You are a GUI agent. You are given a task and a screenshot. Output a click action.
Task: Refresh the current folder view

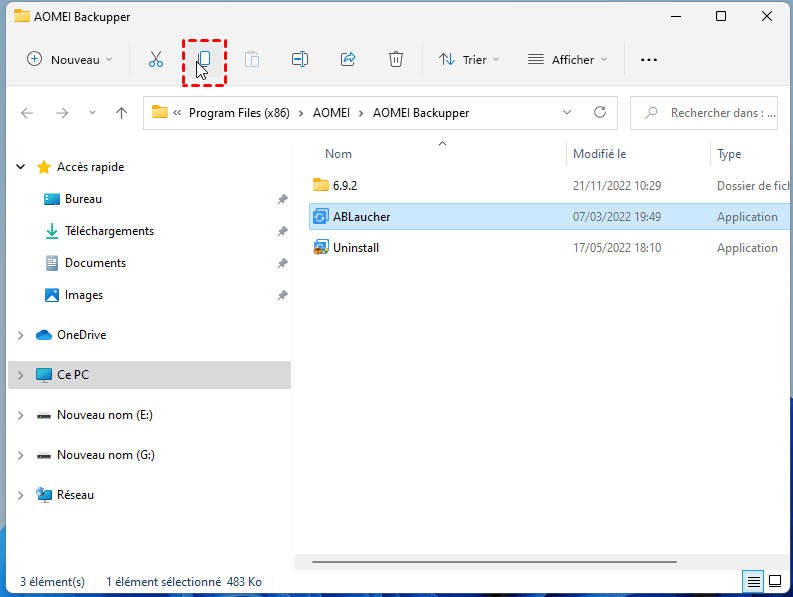600,112
